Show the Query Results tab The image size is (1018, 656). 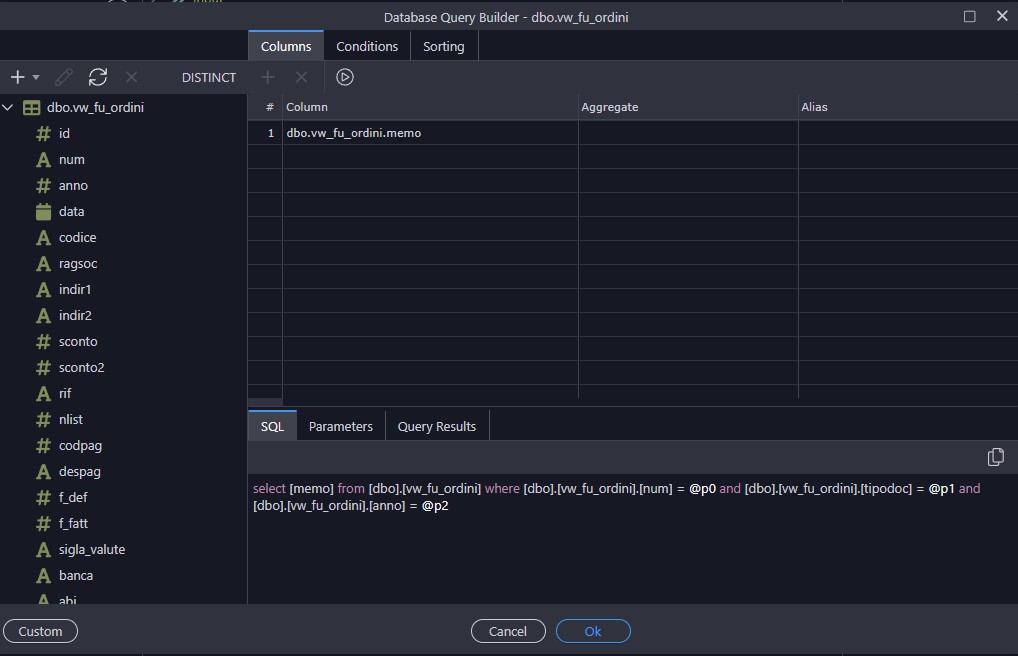[436, 426]
